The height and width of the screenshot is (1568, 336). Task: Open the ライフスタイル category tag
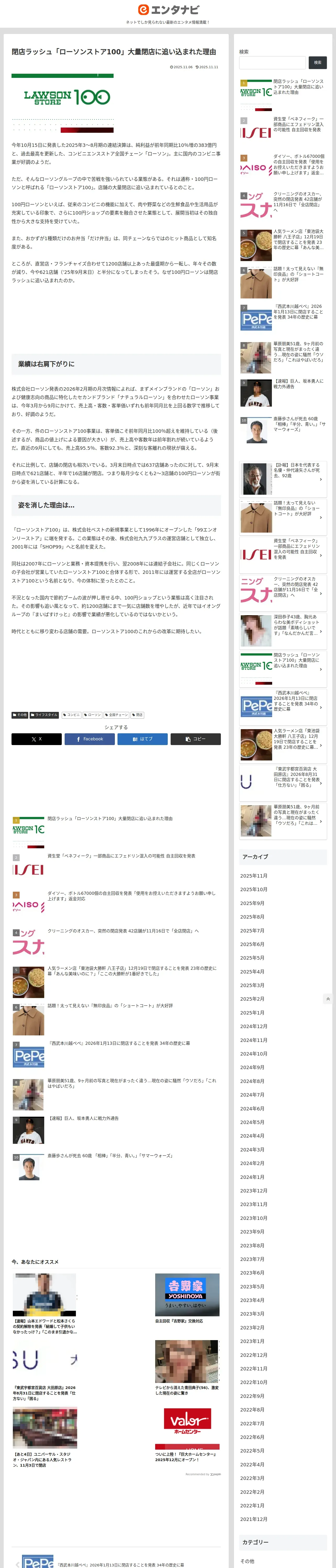point(44,715)
